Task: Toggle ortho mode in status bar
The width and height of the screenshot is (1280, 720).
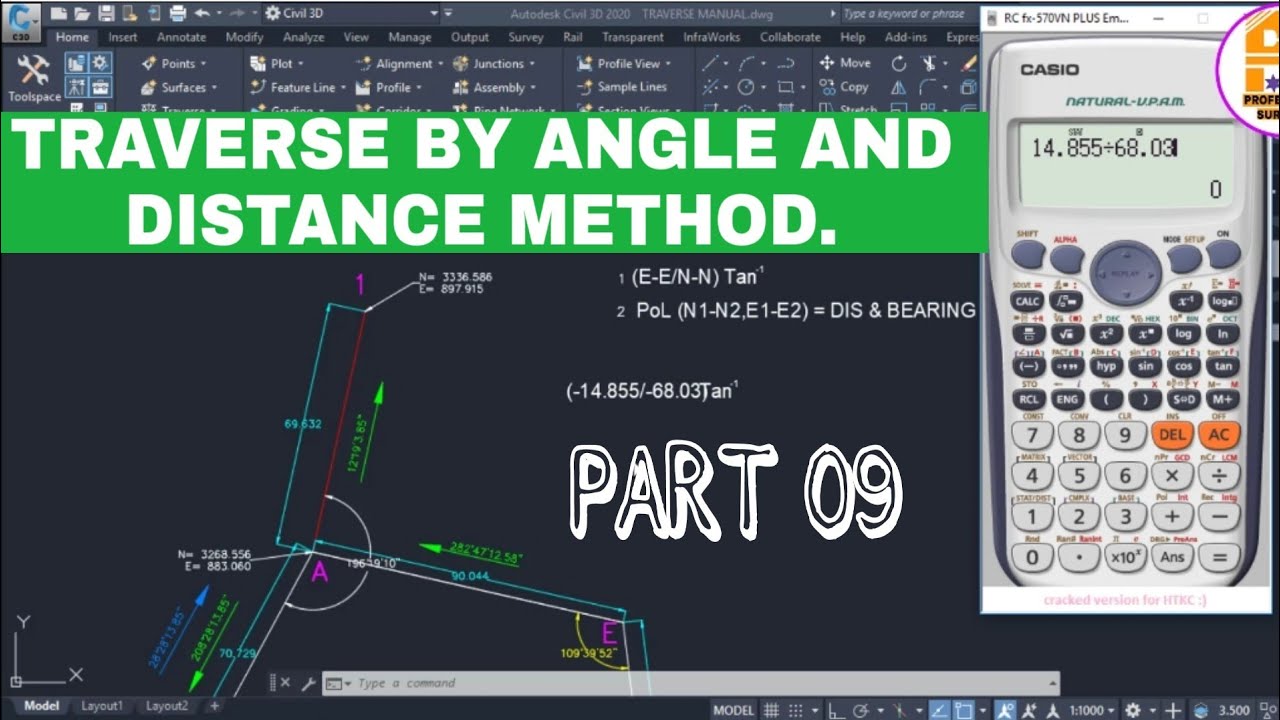Action: pos(835,709)
